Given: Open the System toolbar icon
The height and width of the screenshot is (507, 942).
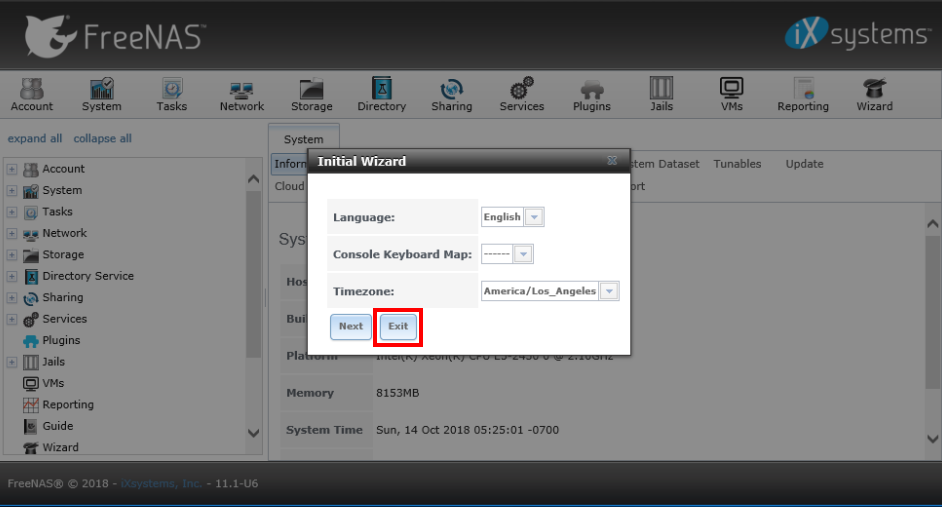Looking at the screenshot, I should 102,95.
